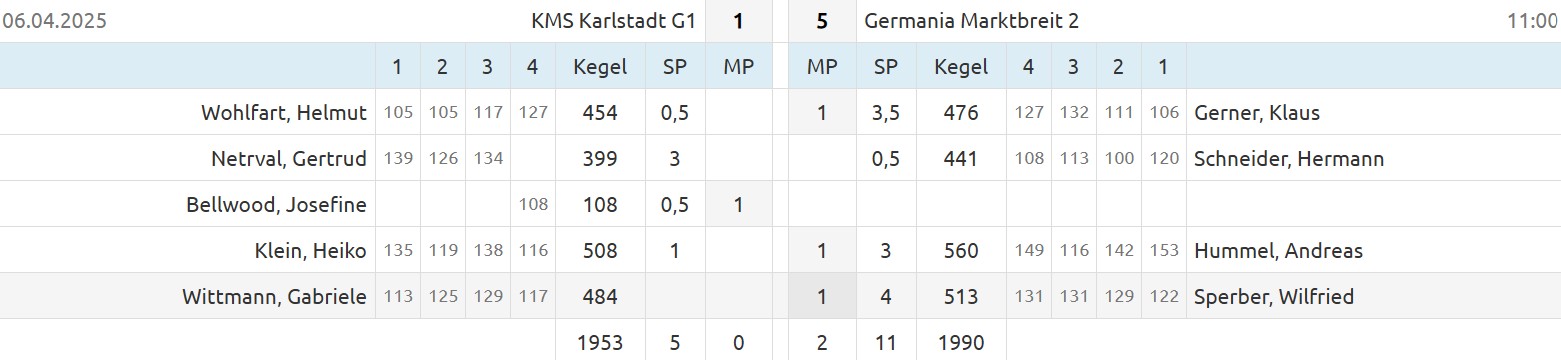Select player Bellwood, Josefine
1561x360 pixels.
276,205
